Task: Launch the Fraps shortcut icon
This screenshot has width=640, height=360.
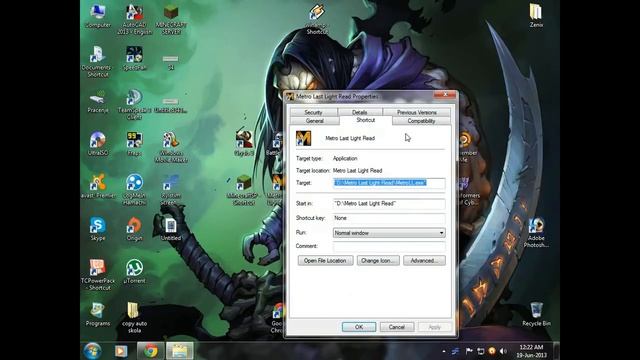Action: (x=134, y=143)
